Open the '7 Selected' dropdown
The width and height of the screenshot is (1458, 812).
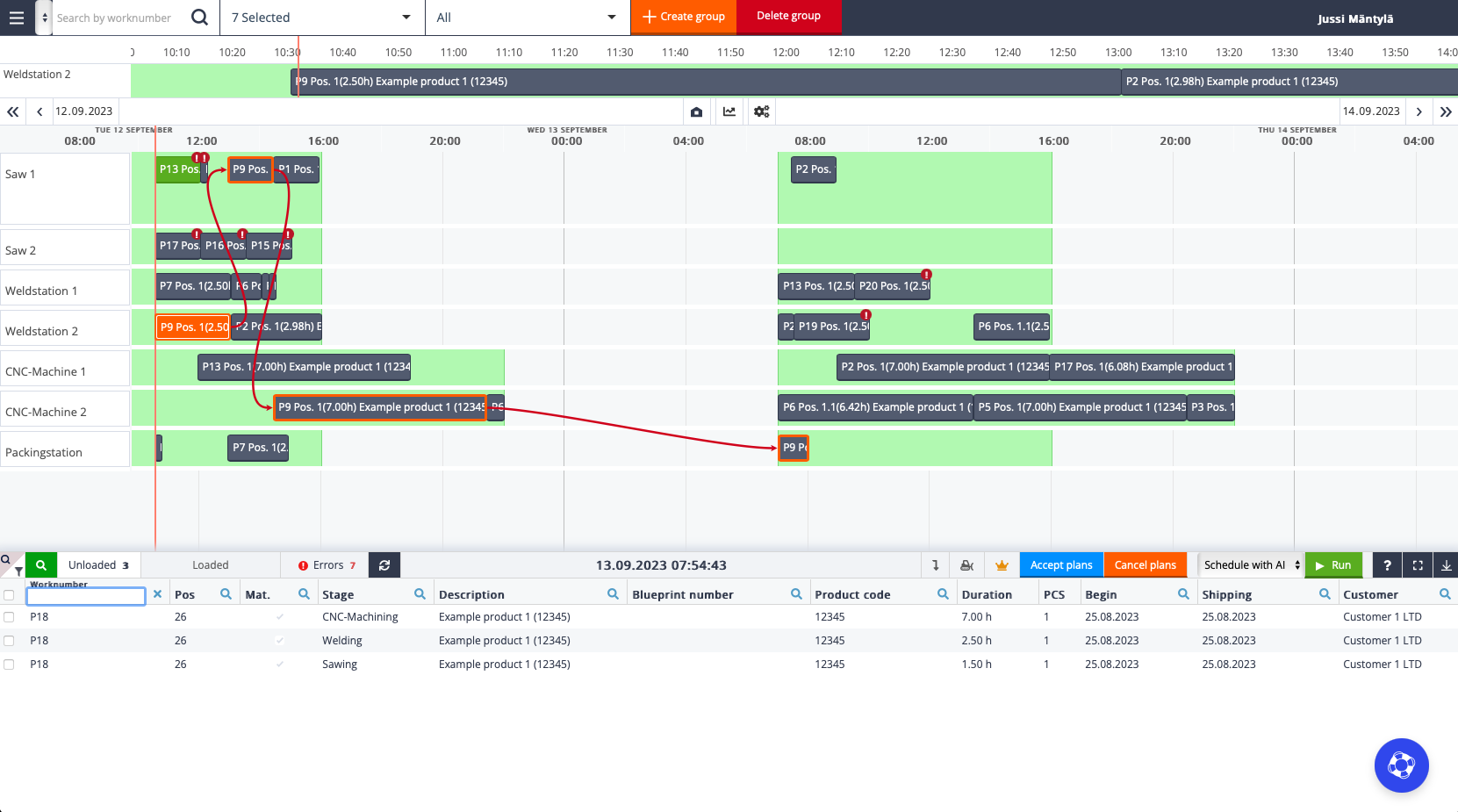[x=321, y=17]
